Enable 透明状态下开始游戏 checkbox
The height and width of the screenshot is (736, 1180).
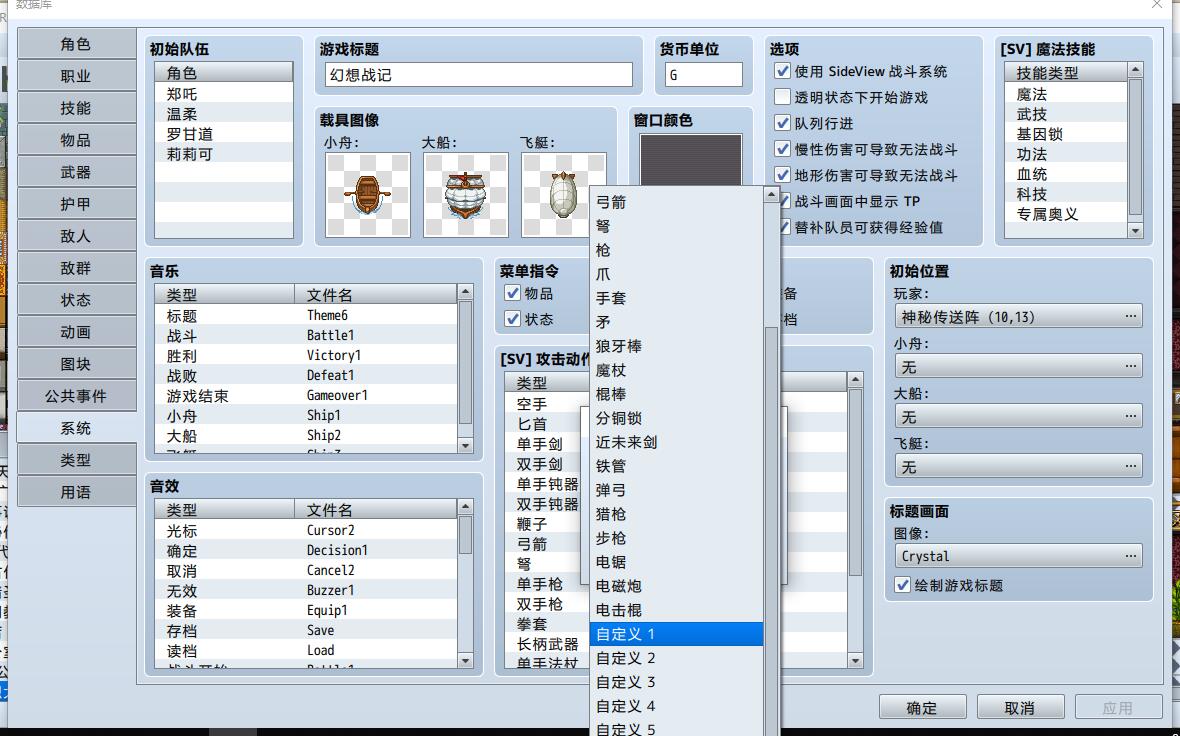click(x=783, y=97)
